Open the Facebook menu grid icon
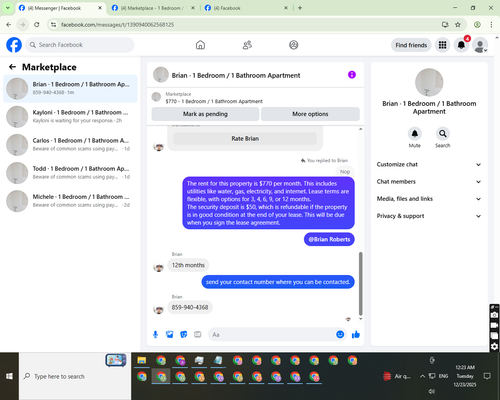 442,45
